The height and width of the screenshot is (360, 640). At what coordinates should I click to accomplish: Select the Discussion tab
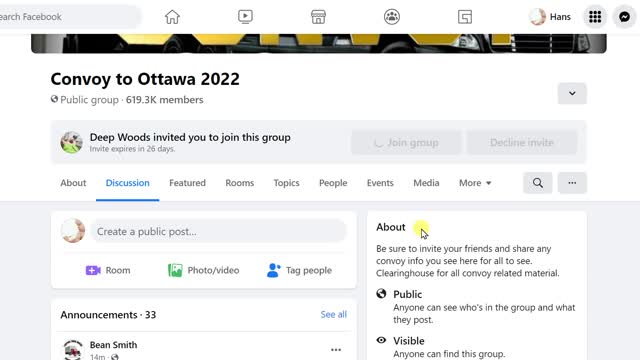click(127, 183)
